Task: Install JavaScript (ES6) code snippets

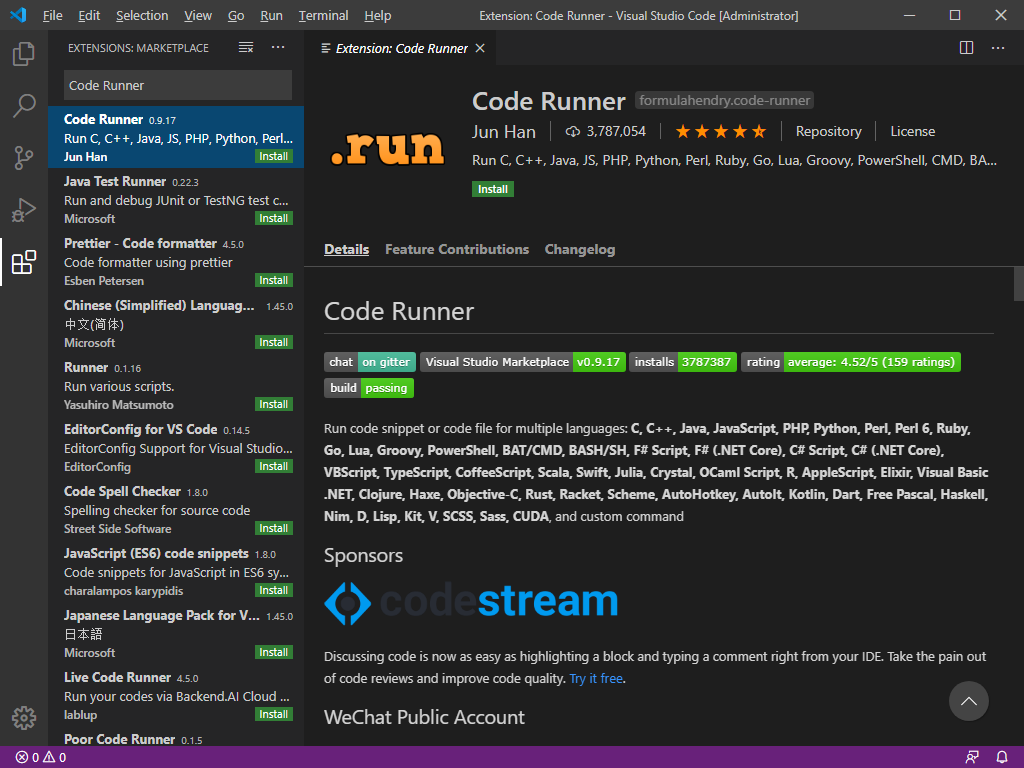Action: click(274, 590)
